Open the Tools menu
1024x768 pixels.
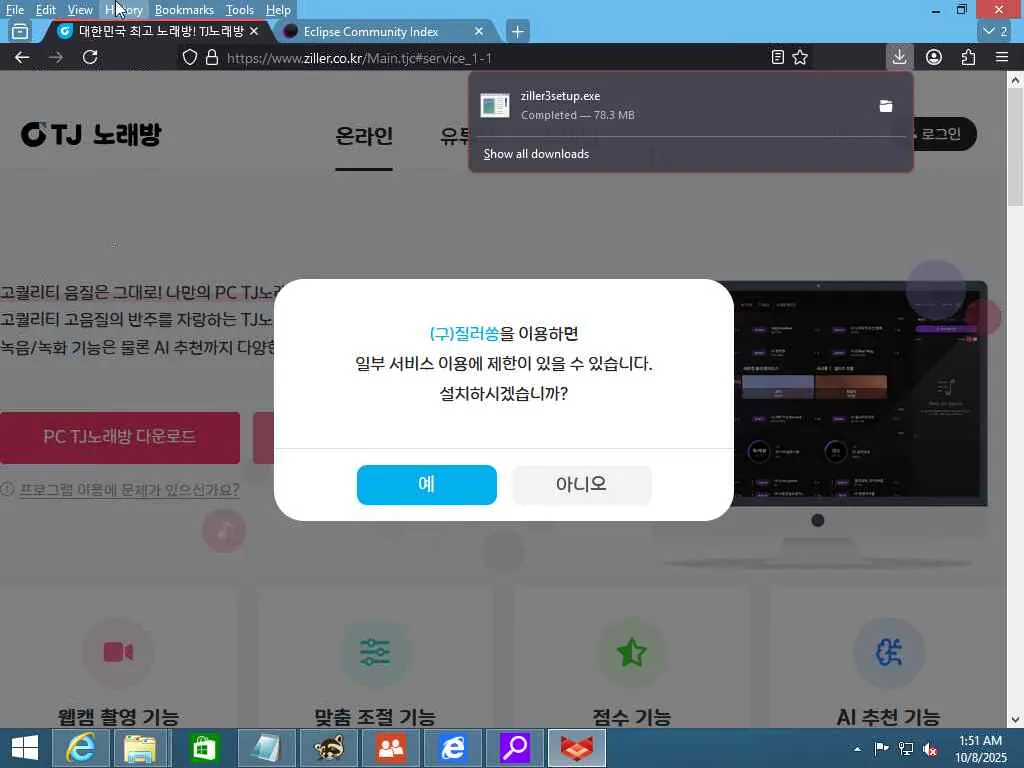click(239, 10)
